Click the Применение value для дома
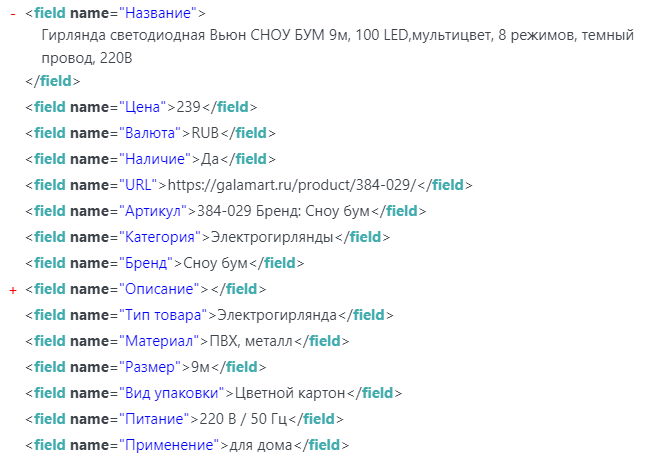Screen dimensions: 657x459 coord(260,445)
